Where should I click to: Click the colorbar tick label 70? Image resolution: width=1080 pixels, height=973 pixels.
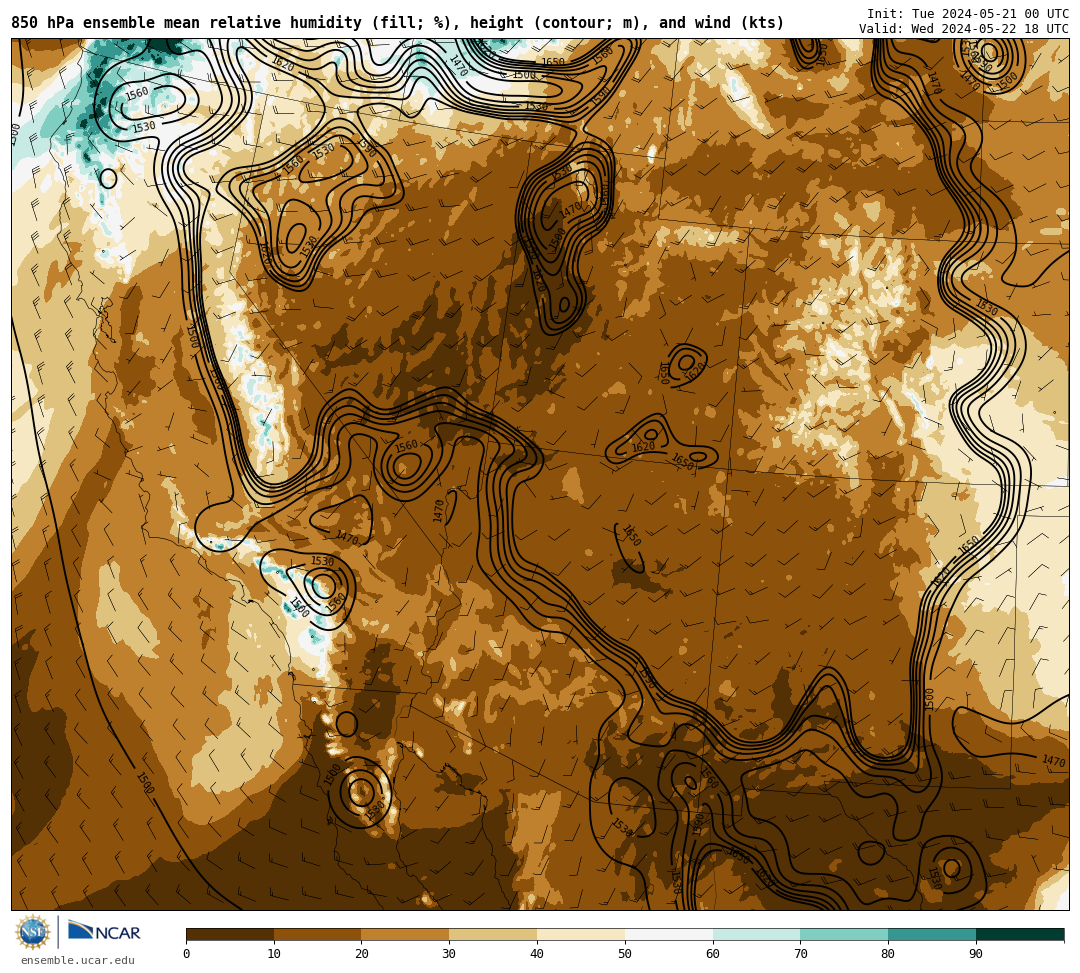point(800,954)
